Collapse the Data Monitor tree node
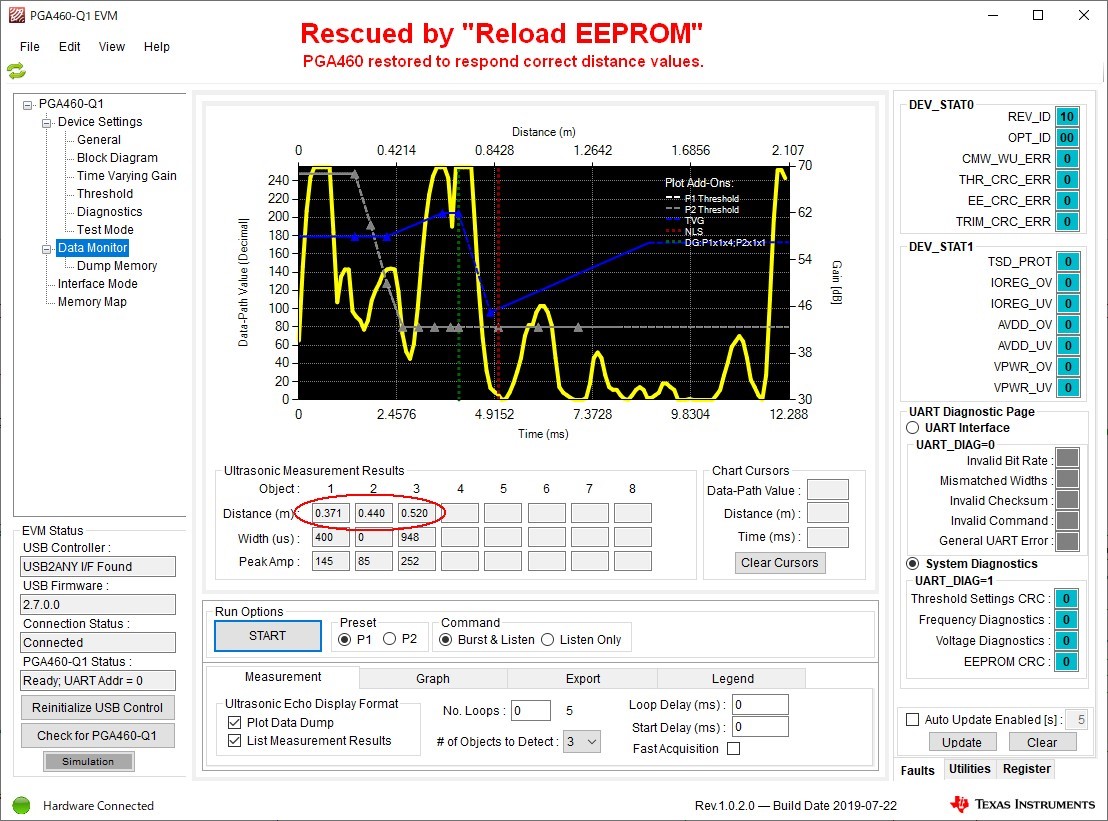 (x=47, y=249)
